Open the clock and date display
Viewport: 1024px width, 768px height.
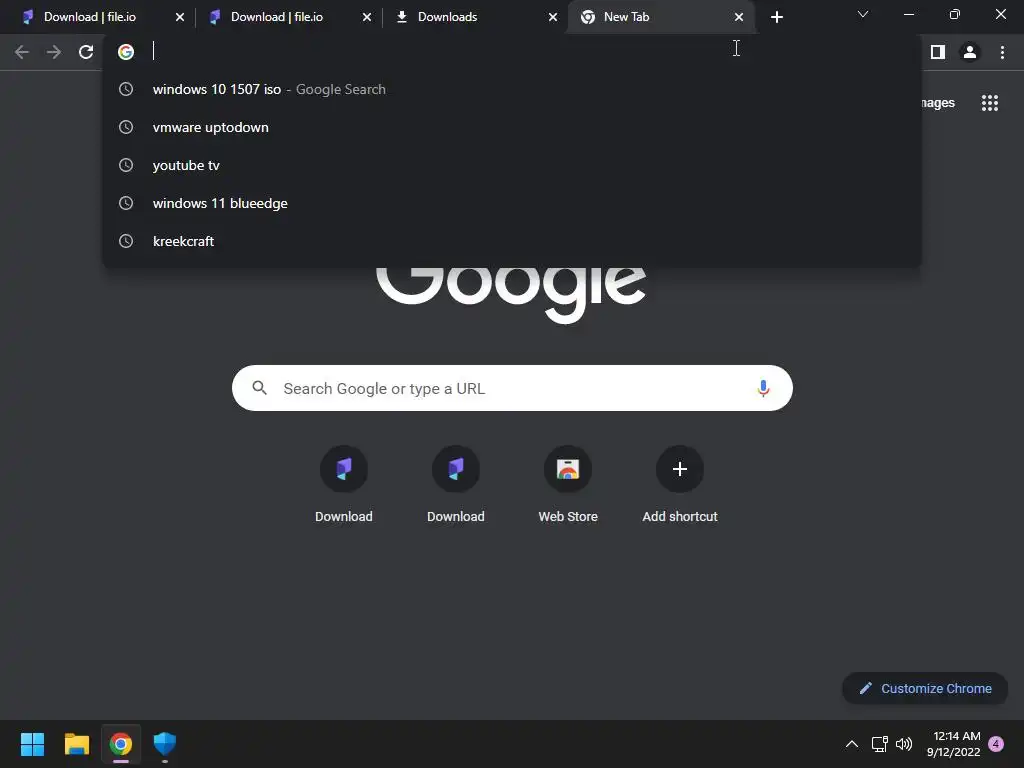pyautogui.click(x=953, y=744)
